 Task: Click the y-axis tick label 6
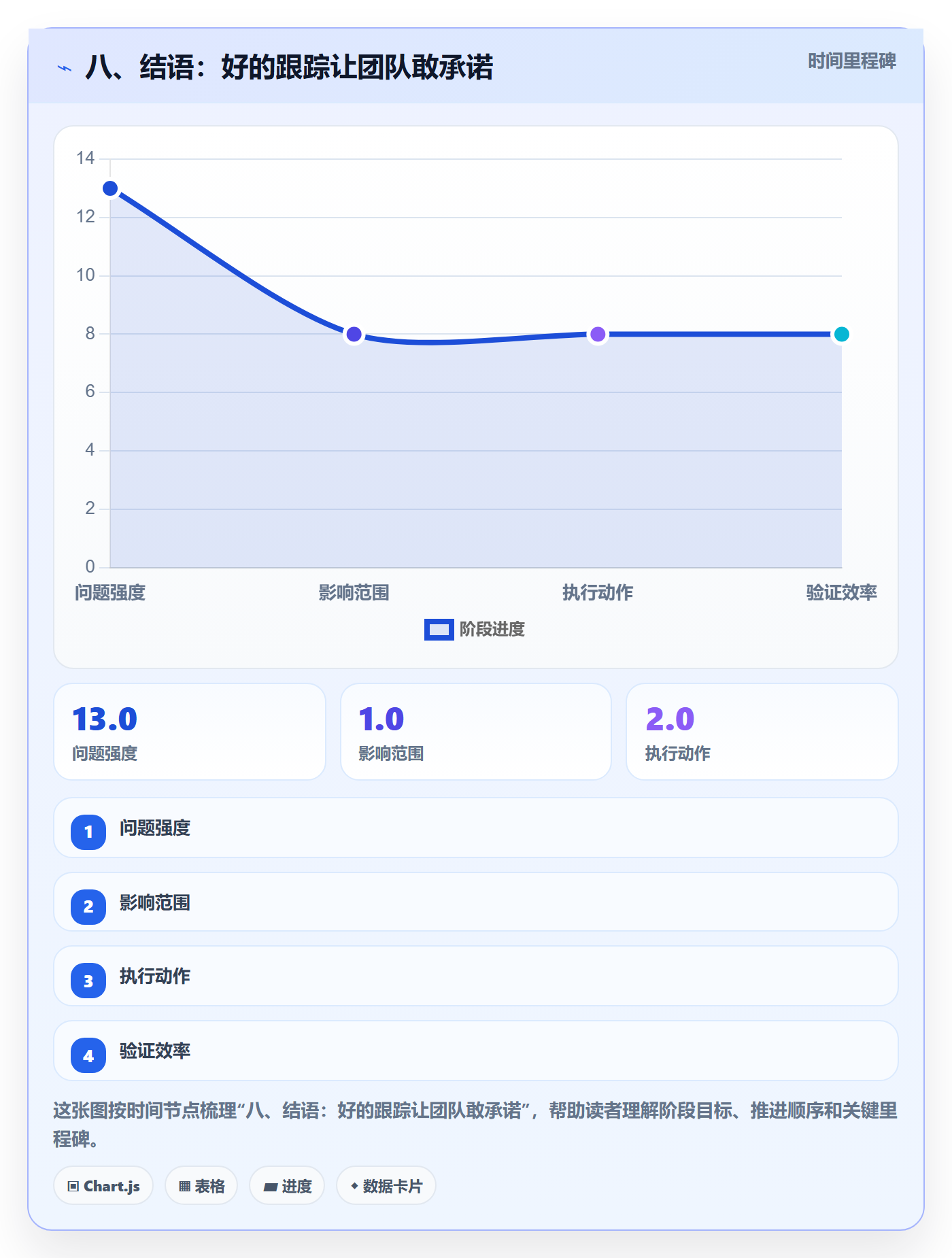coord(90,392)
